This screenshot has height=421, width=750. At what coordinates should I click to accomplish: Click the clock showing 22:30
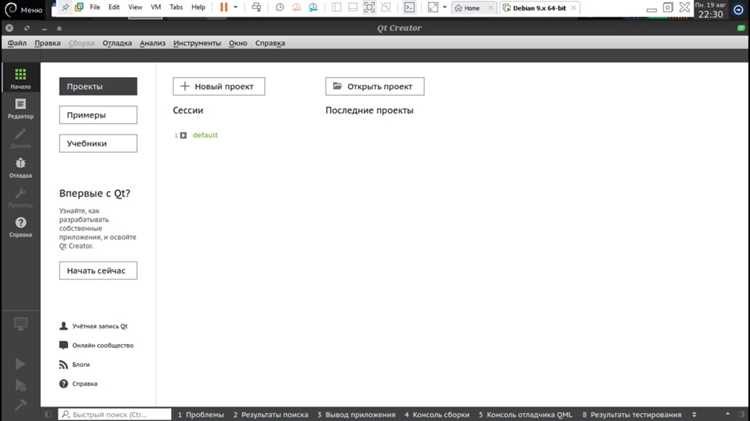click(710, 14)
